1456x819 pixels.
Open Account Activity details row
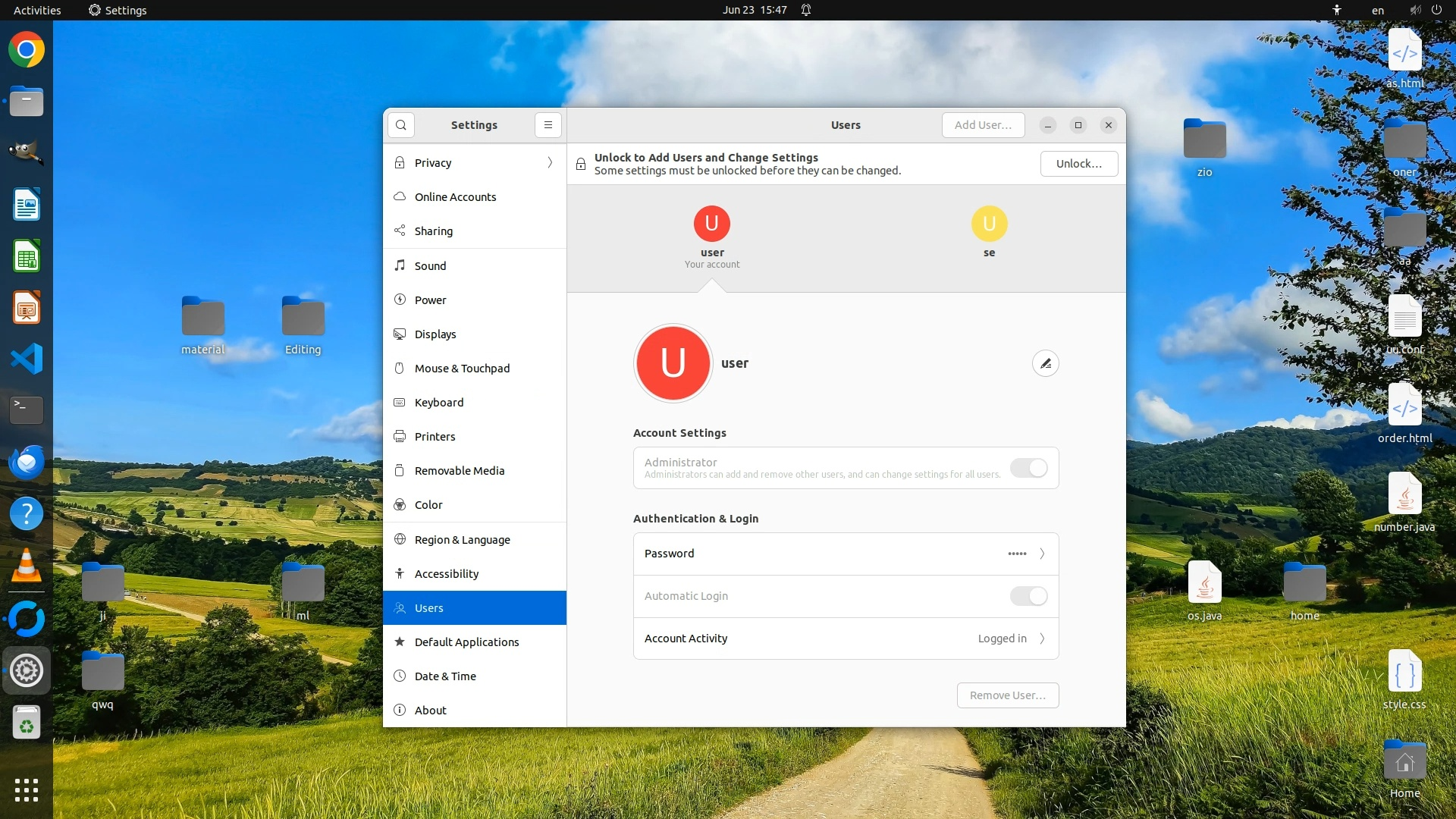pyautogui.click(x=846, y=639)
